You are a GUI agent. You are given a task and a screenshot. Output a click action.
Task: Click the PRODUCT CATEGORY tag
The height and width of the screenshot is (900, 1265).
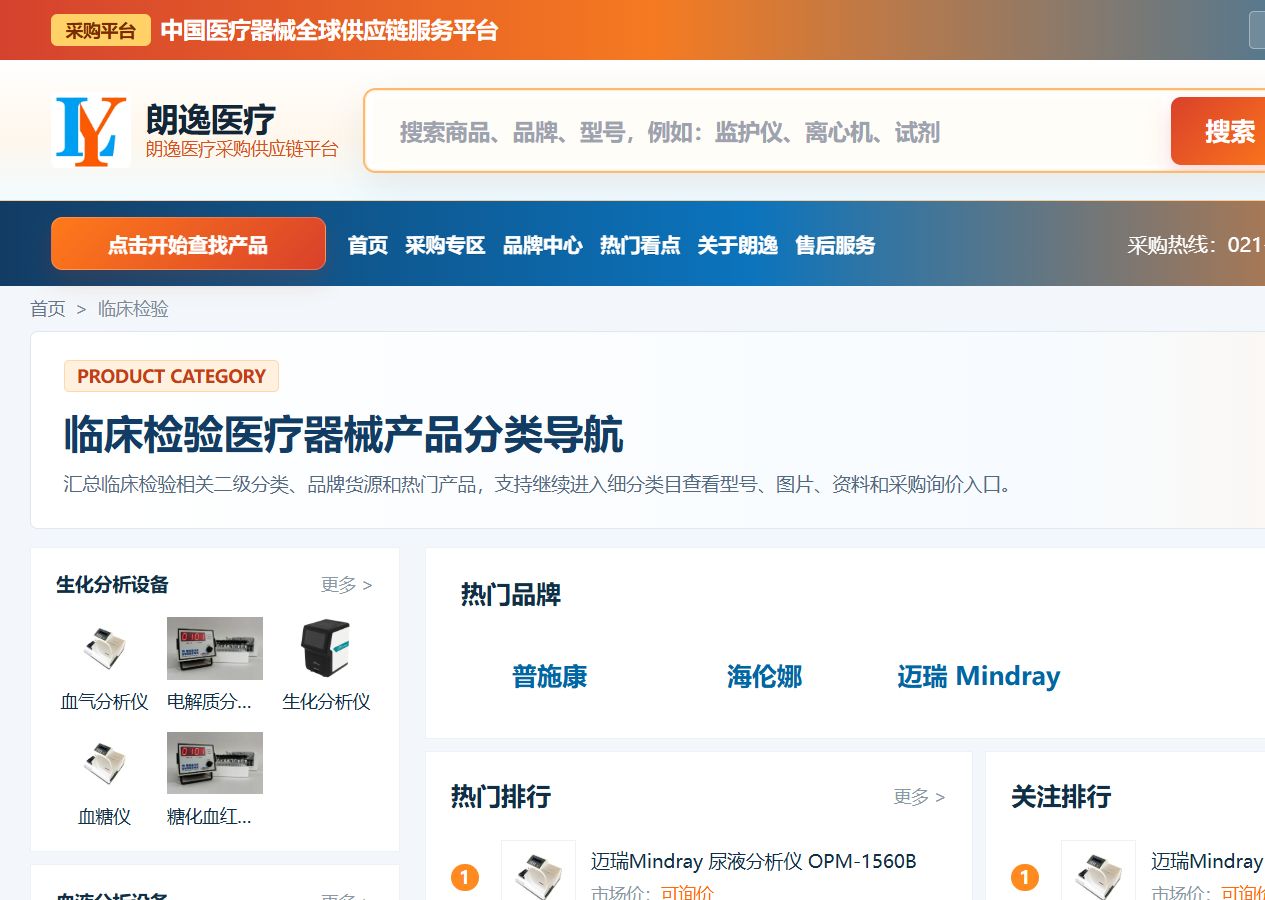coord(171,376)
